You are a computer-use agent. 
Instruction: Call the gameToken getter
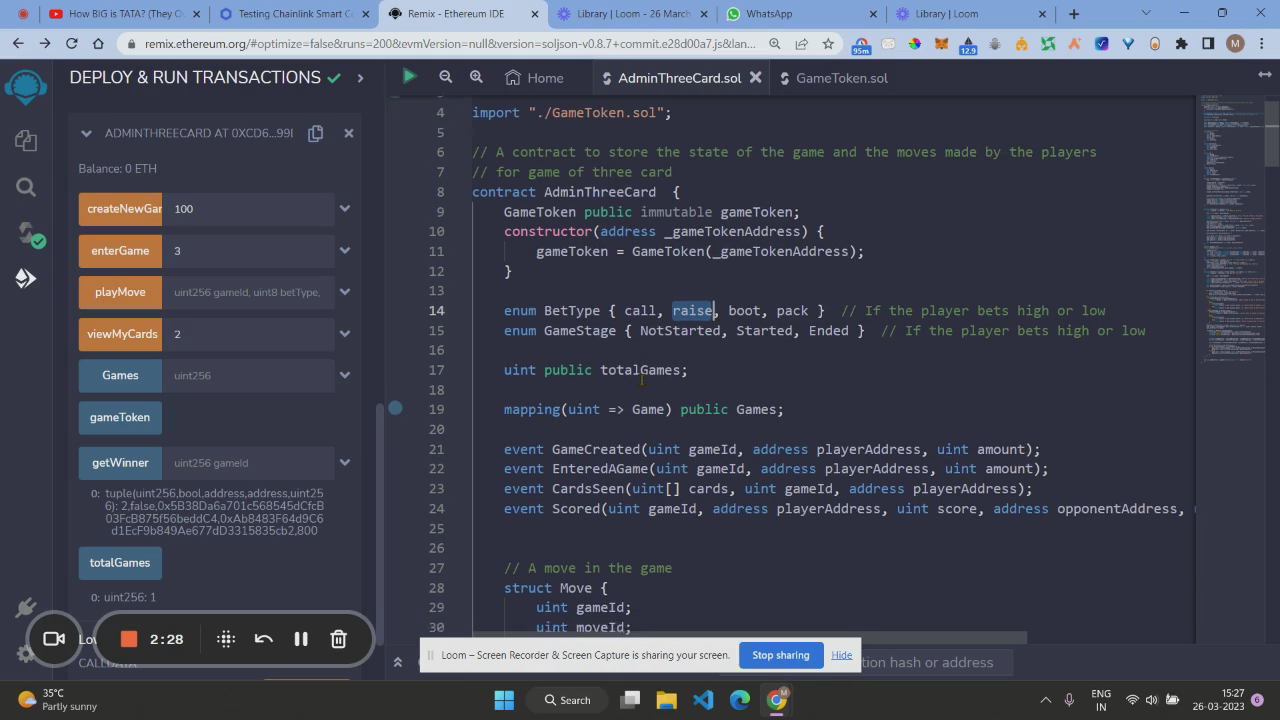pos(120,417)
